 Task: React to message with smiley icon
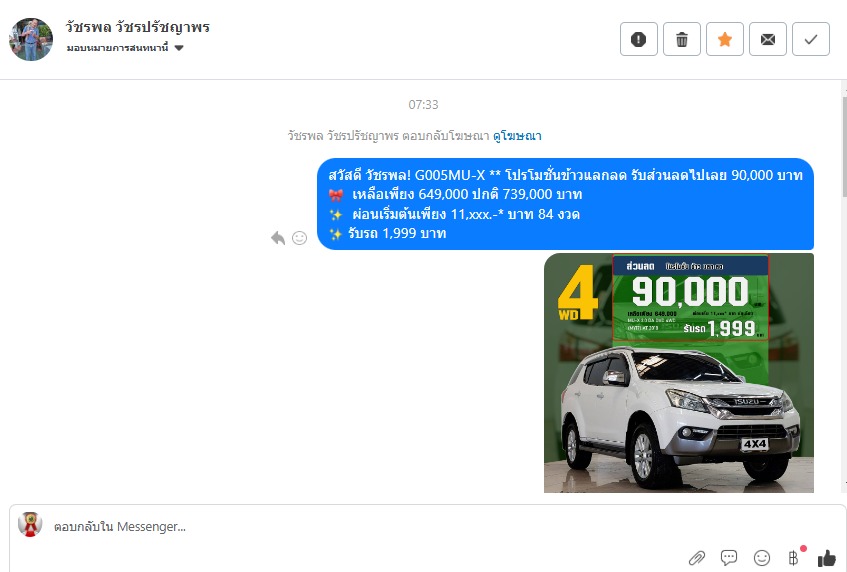pos(299,238)
